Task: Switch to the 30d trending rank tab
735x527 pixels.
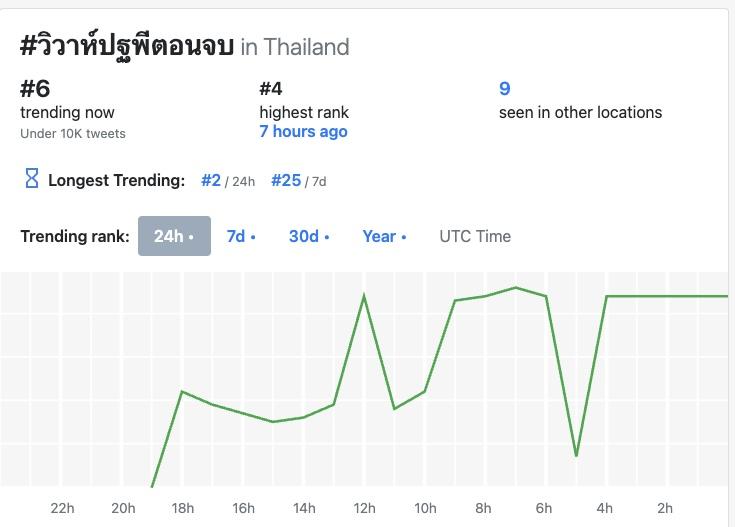Action: point(309,236)
